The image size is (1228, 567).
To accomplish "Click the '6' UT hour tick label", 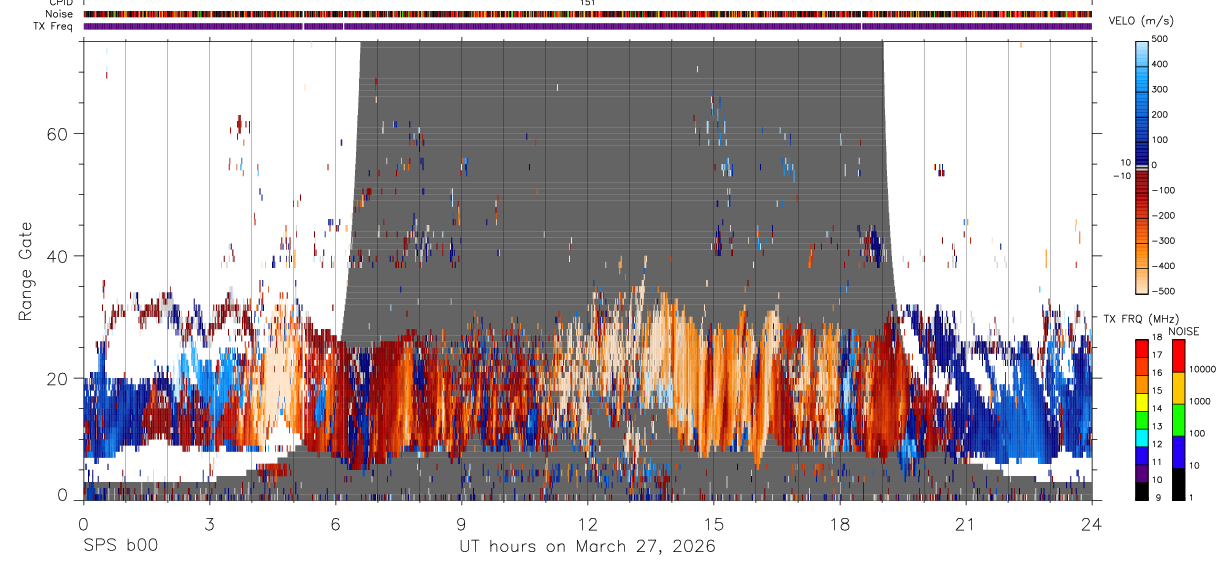I will coord(335,524).
